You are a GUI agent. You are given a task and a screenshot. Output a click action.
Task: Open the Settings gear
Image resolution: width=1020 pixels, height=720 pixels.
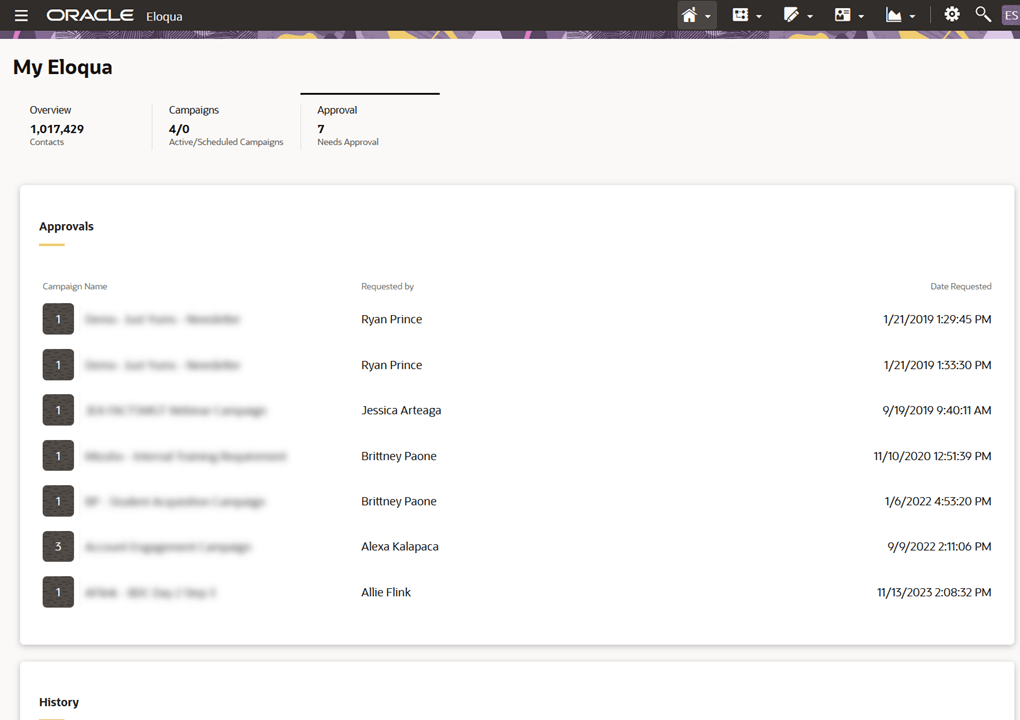click(x=952, y=14)
